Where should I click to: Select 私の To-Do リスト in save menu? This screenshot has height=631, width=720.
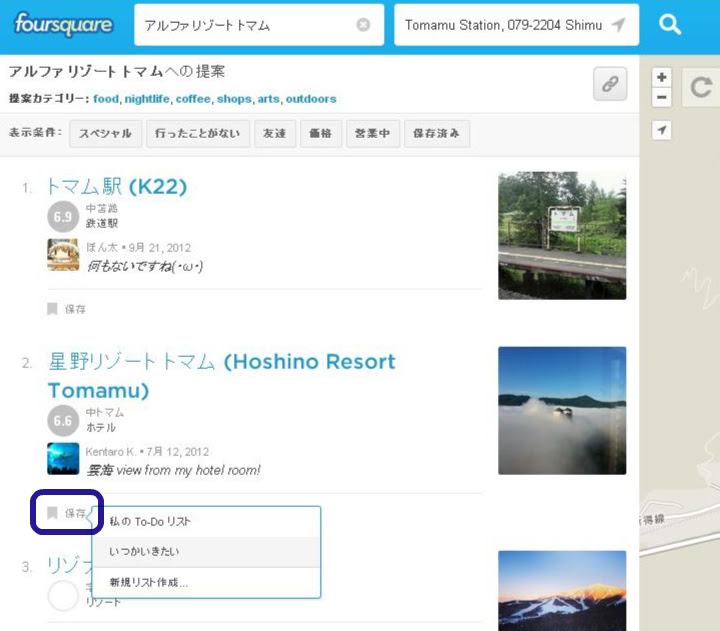(206, 522)
